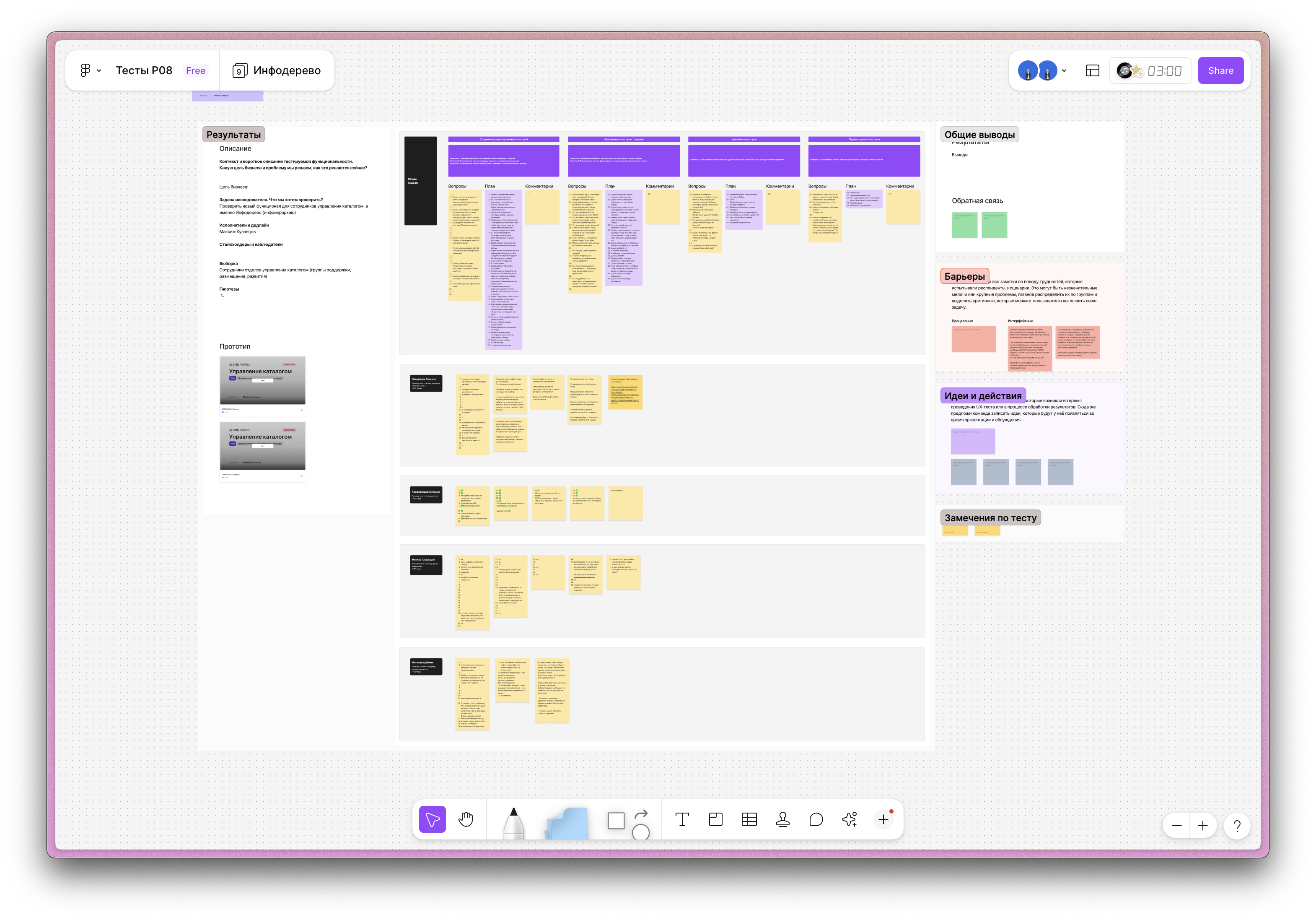Image resolution: width=1316 pixels, height=920 pixels.
Task: Open the Stamp tool
Action: 782,820
